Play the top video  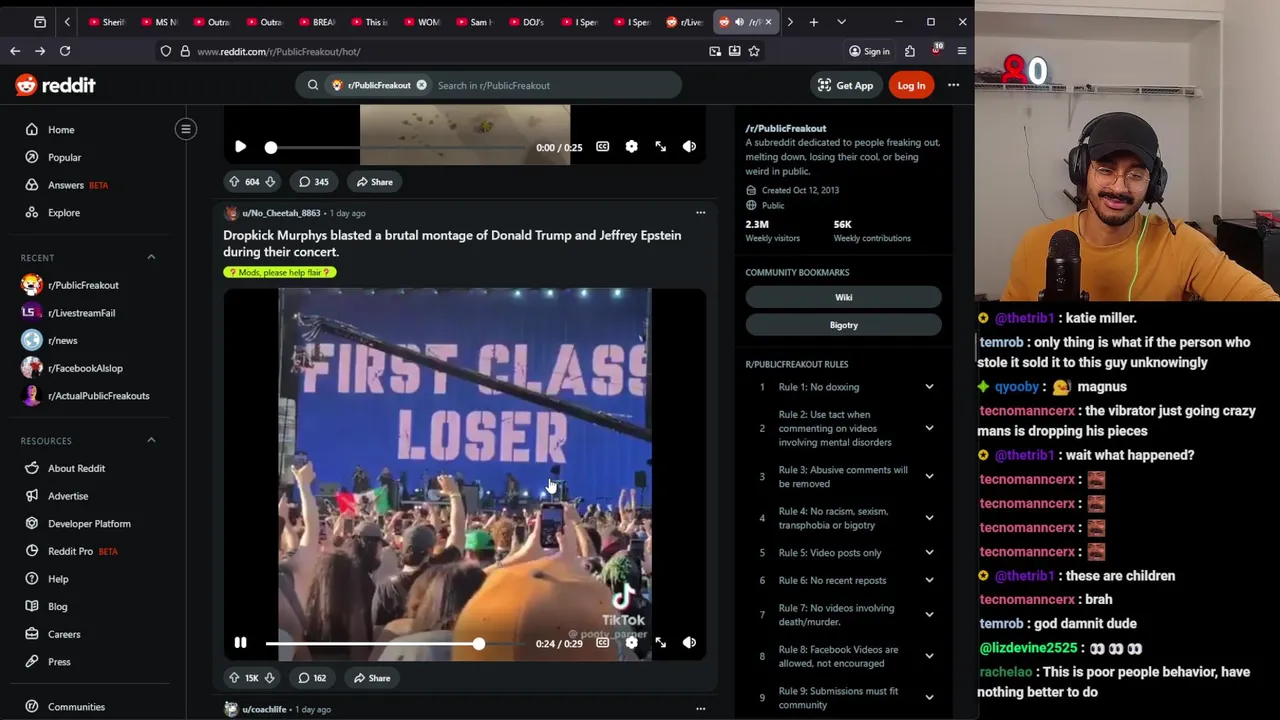pyautogui.click(x=240, y=147)
